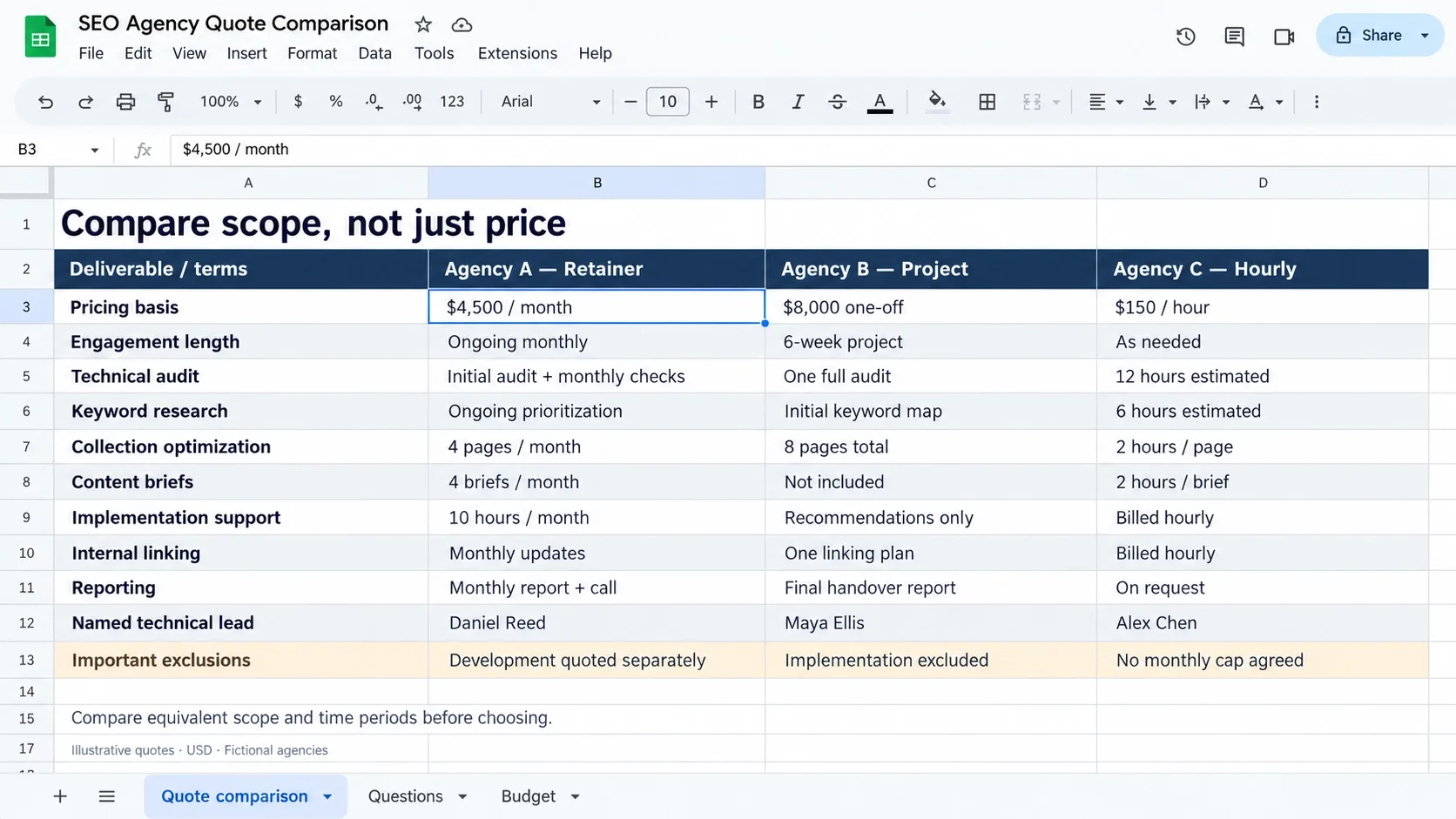Check cloud save status icon
1456x819 pixels.
(x=462, y=24)
